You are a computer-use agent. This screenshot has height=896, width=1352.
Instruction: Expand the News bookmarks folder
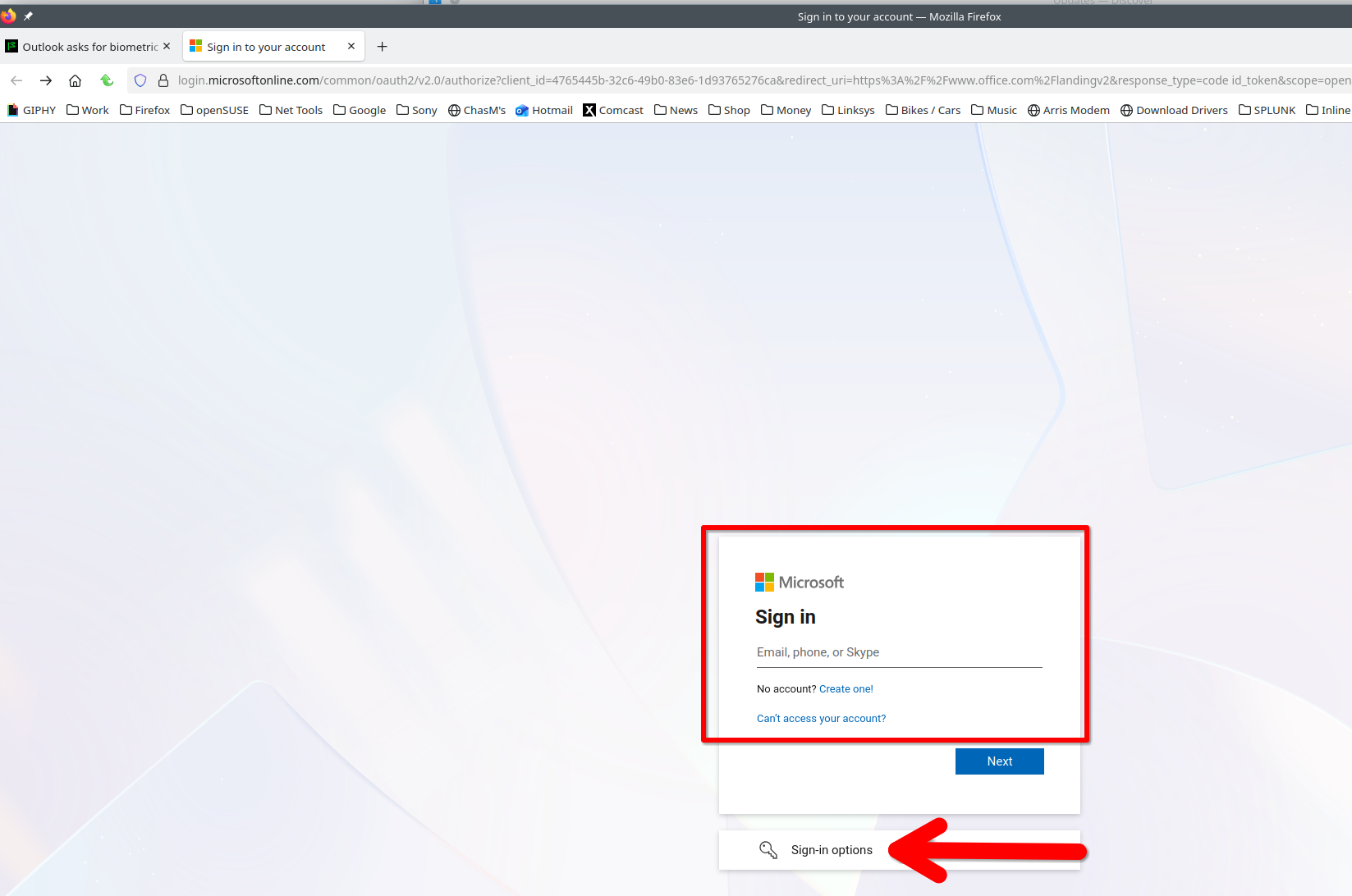pos(676,110)
